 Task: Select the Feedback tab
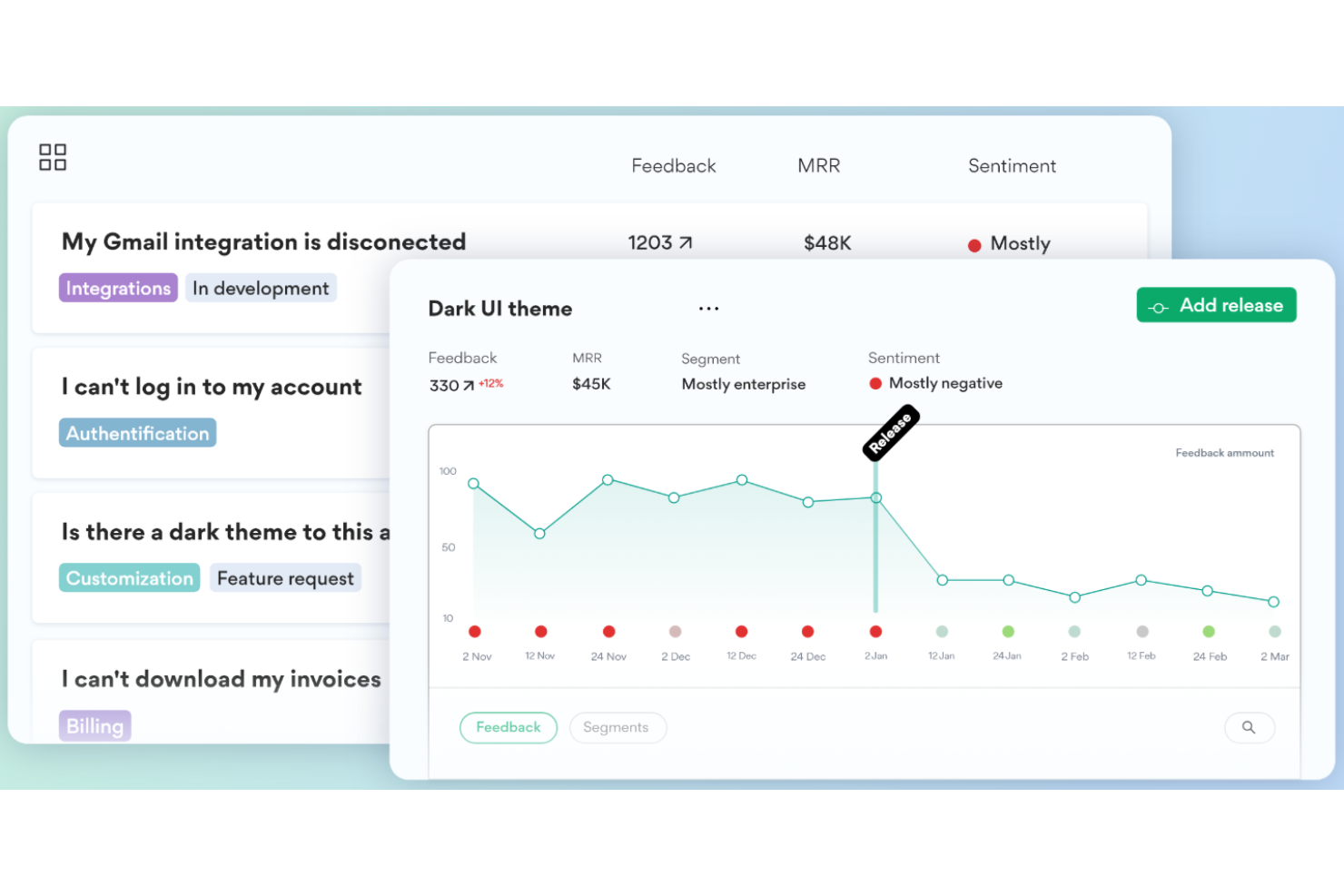pos(509,727)
